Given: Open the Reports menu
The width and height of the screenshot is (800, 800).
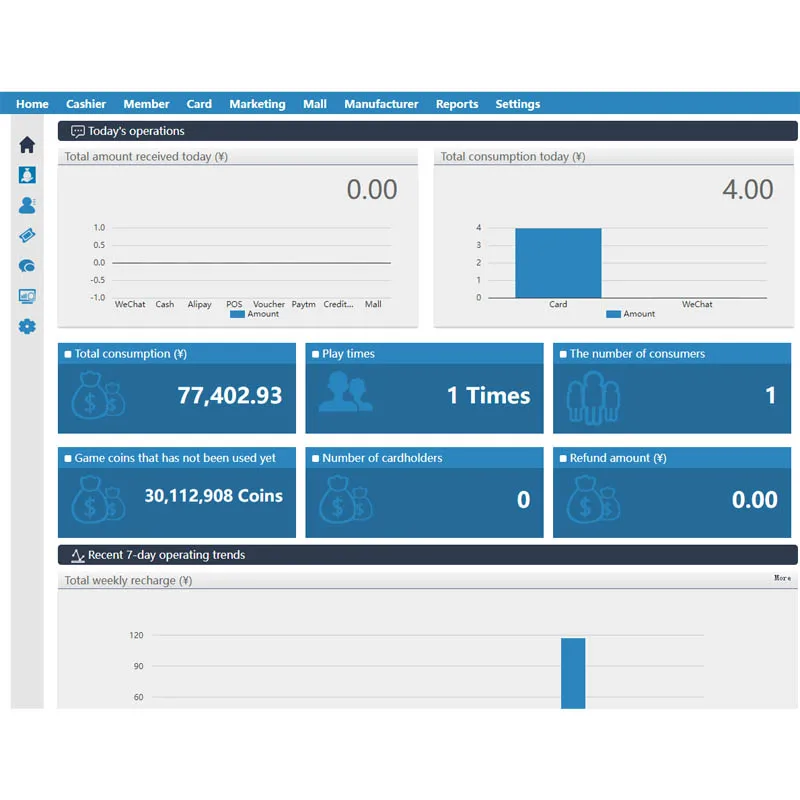Looking at the screenshot, I should coord(457,104).
